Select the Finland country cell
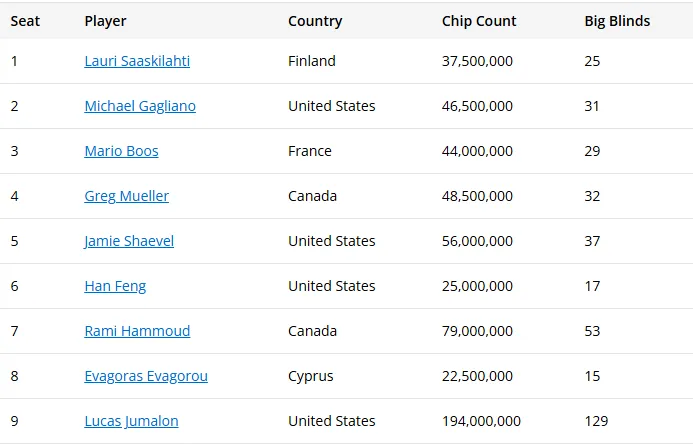693x444 pixels. [312, 61]
